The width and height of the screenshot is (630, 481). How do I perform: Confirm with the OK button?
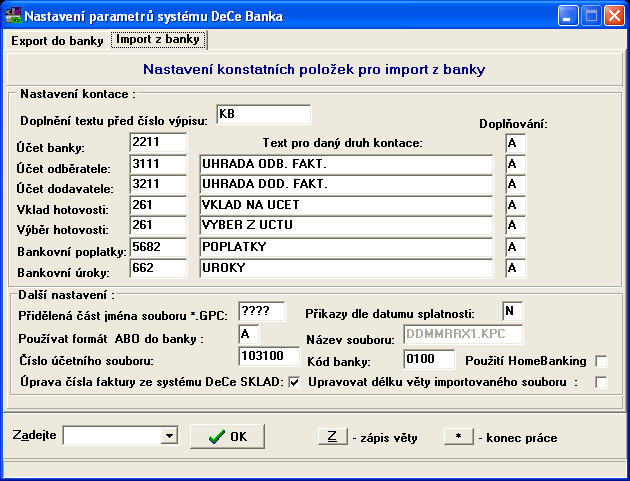227,436
